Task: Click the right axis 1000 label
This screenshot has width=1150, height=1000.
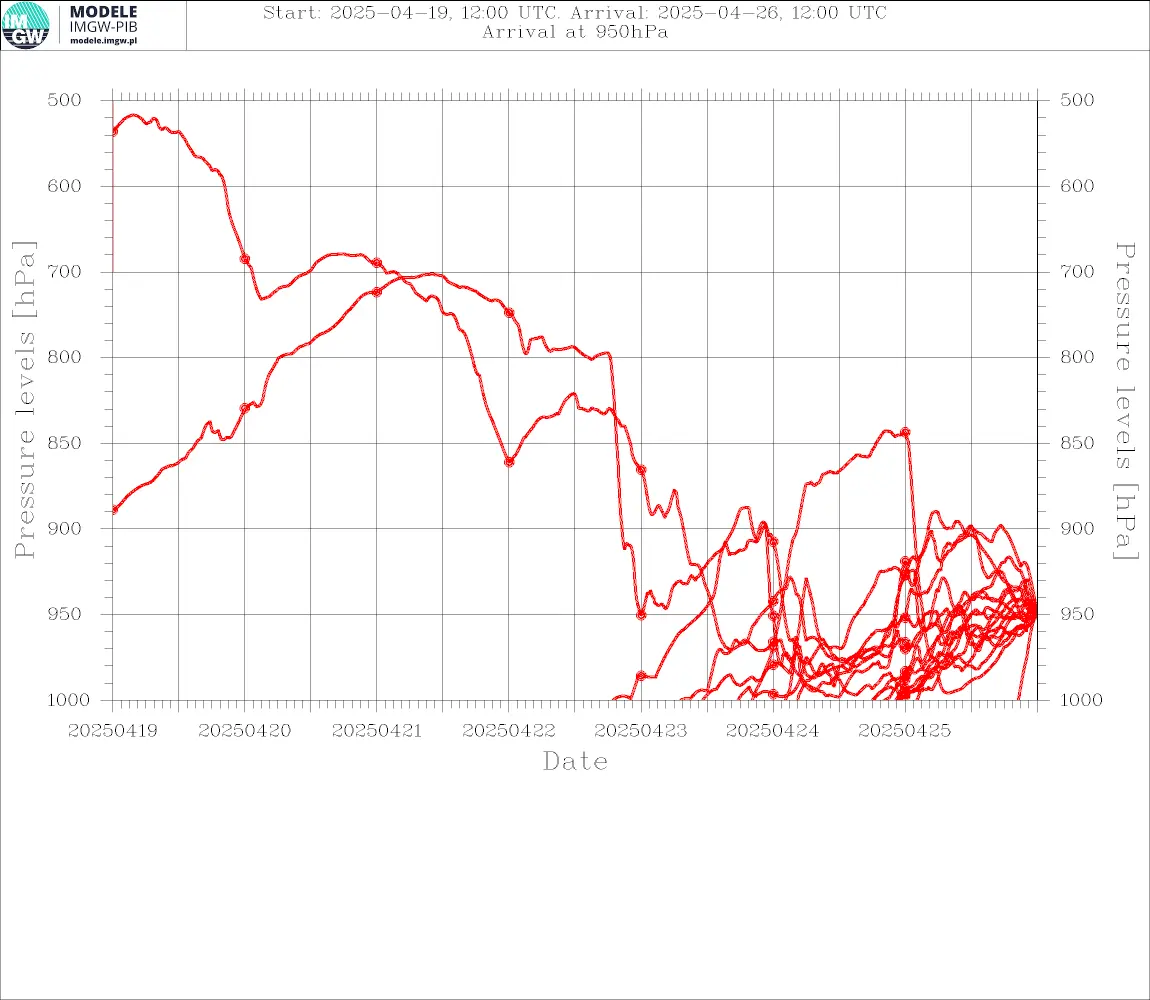Action: [1082, 700]
